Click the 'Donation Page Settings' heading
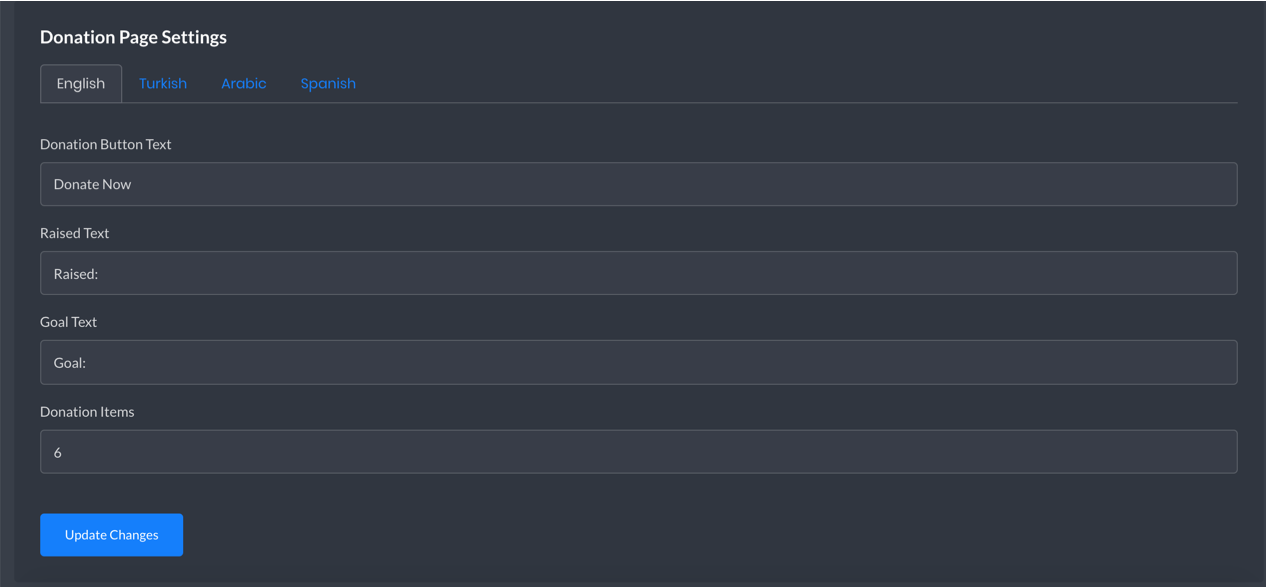Screen dimensions: 1266x587 coord(133,37)
